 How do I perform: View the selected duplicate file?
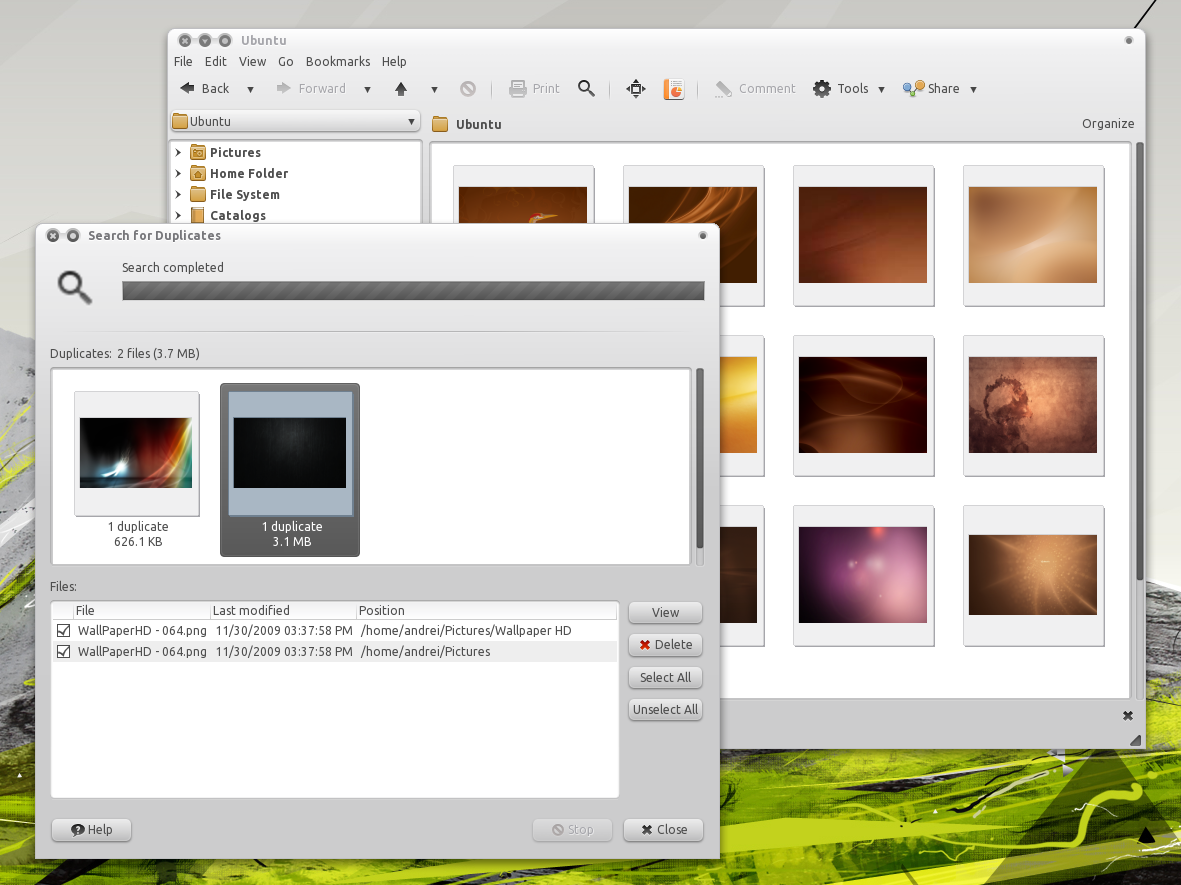665,612
